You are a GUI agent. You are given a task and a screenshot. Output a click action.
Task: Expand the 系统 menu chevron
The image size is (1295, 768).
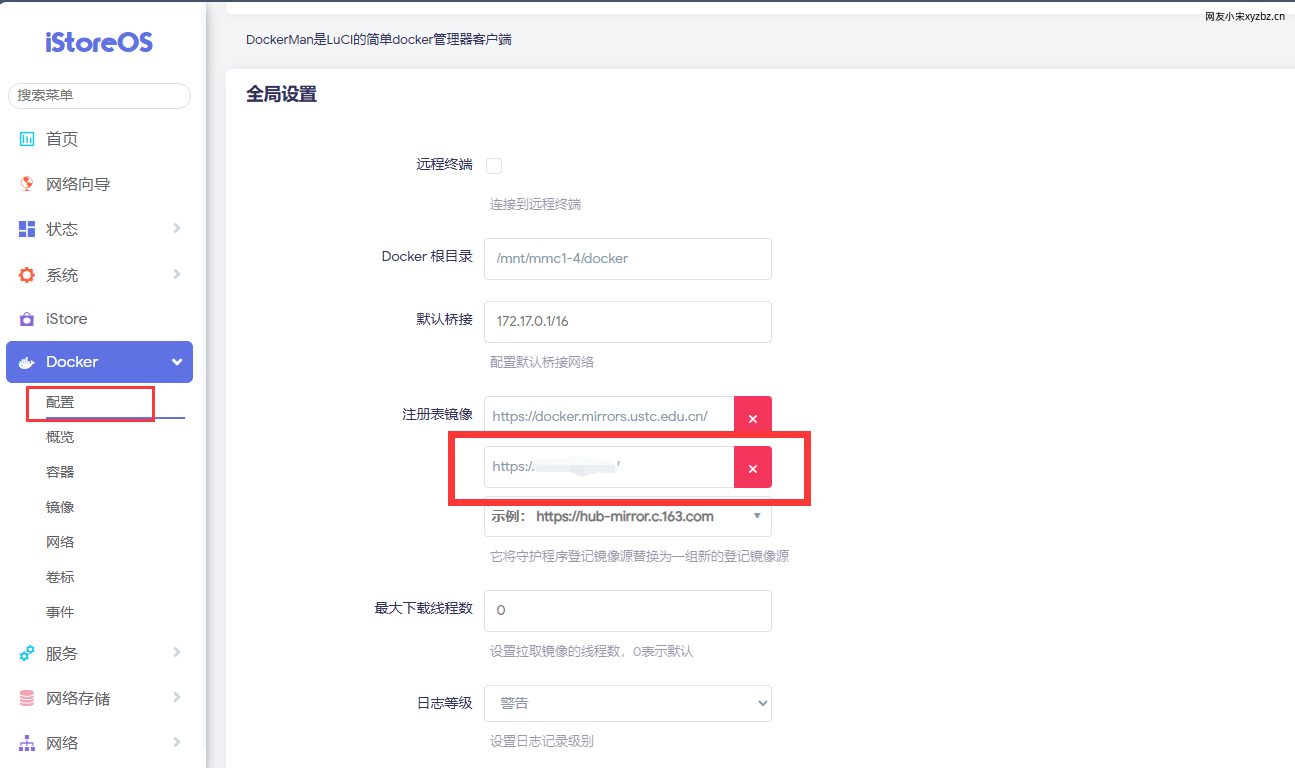pos(177,273)
